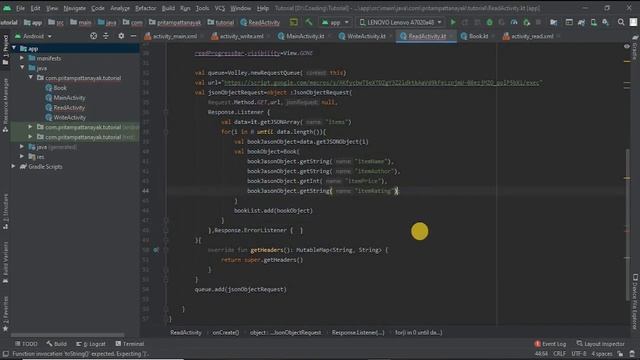
Task: Click the Project side stripe button
Action: point(5,50)
